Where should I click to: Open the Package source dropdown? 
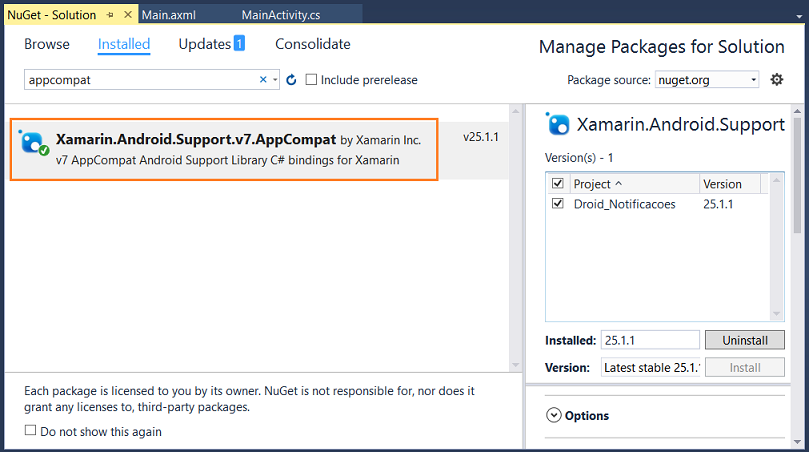coord(707,79)
